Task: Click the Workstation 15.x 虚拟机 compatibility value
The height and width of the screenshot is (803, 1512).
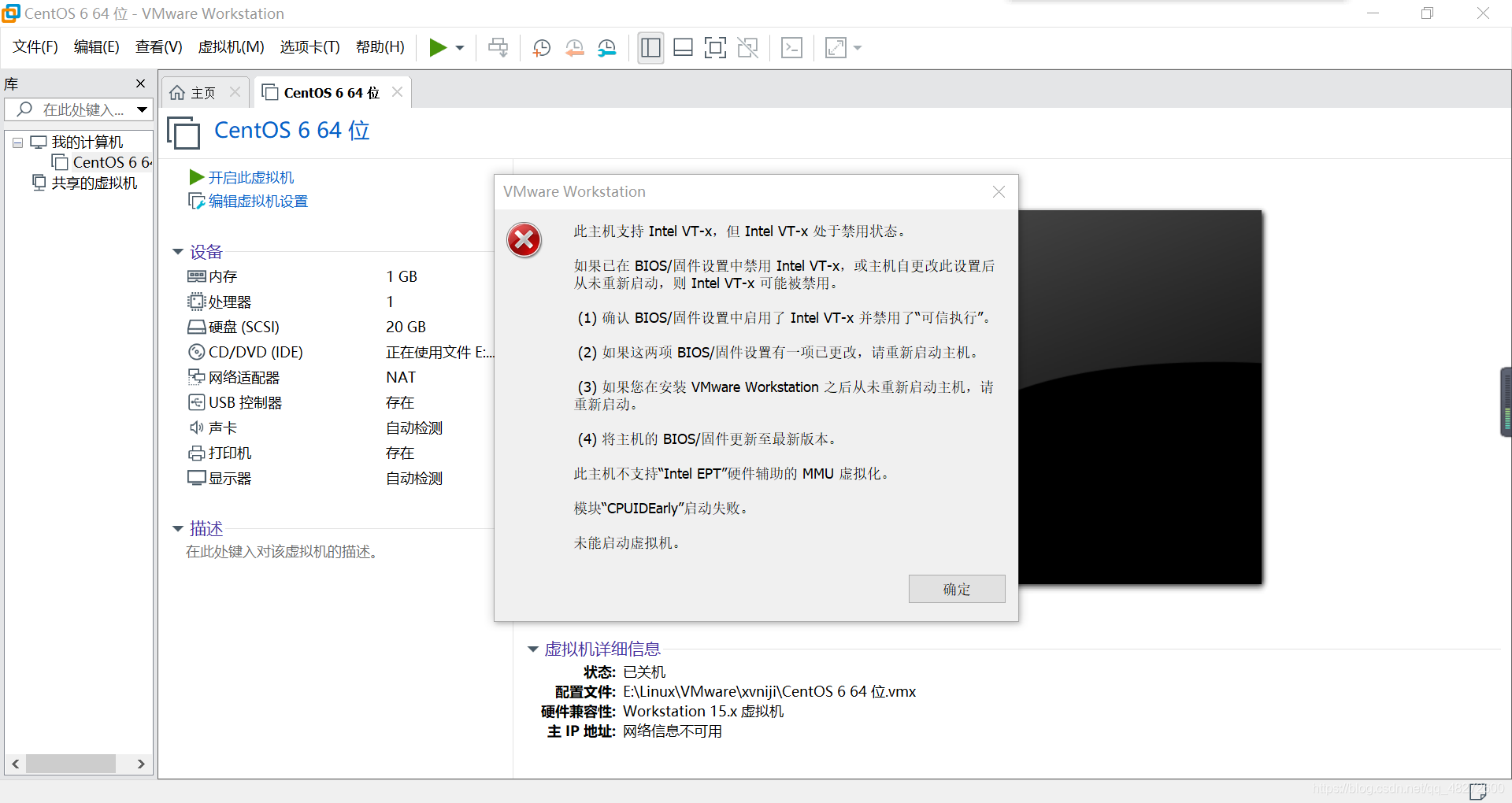Action: (703, 711)
